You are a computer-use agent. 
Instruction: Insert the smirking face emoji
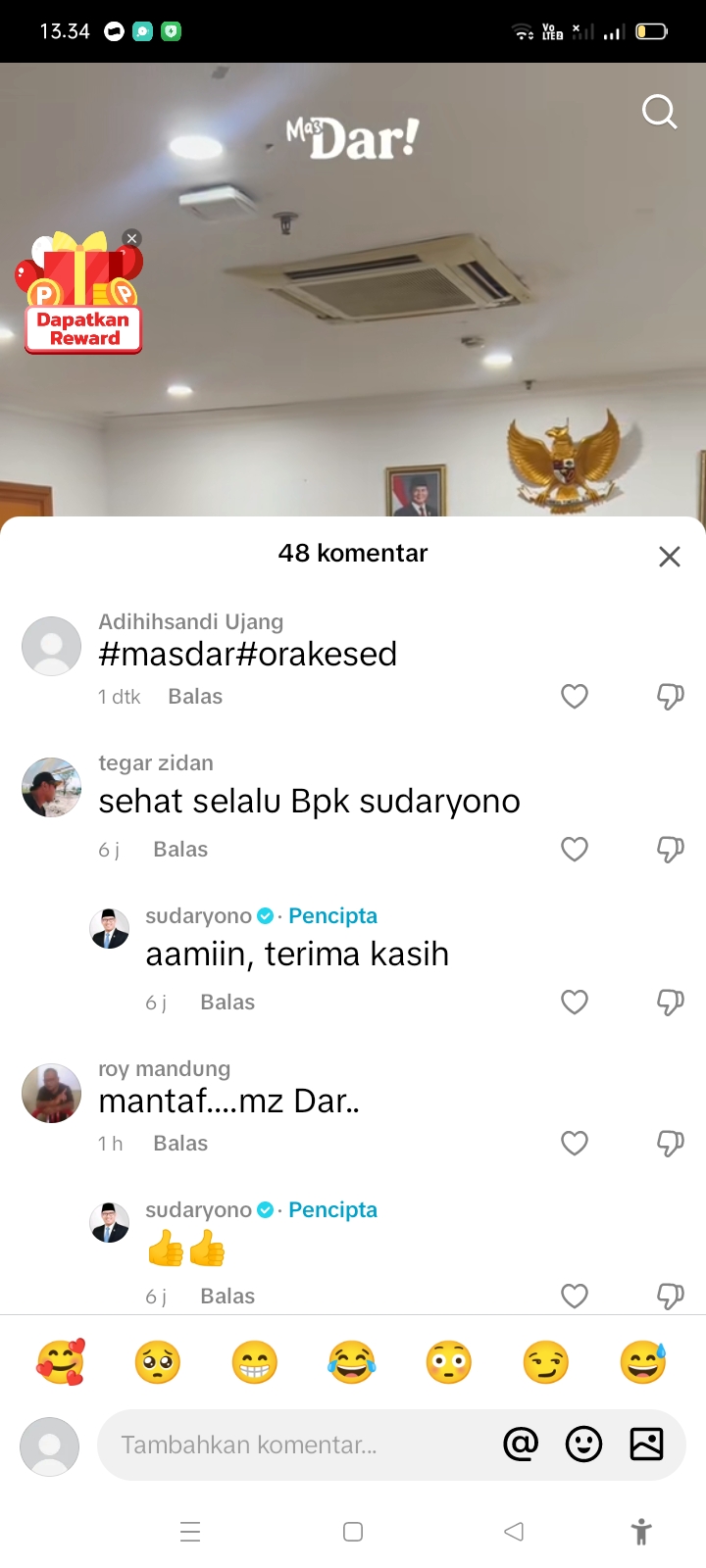coord(546,1362)
